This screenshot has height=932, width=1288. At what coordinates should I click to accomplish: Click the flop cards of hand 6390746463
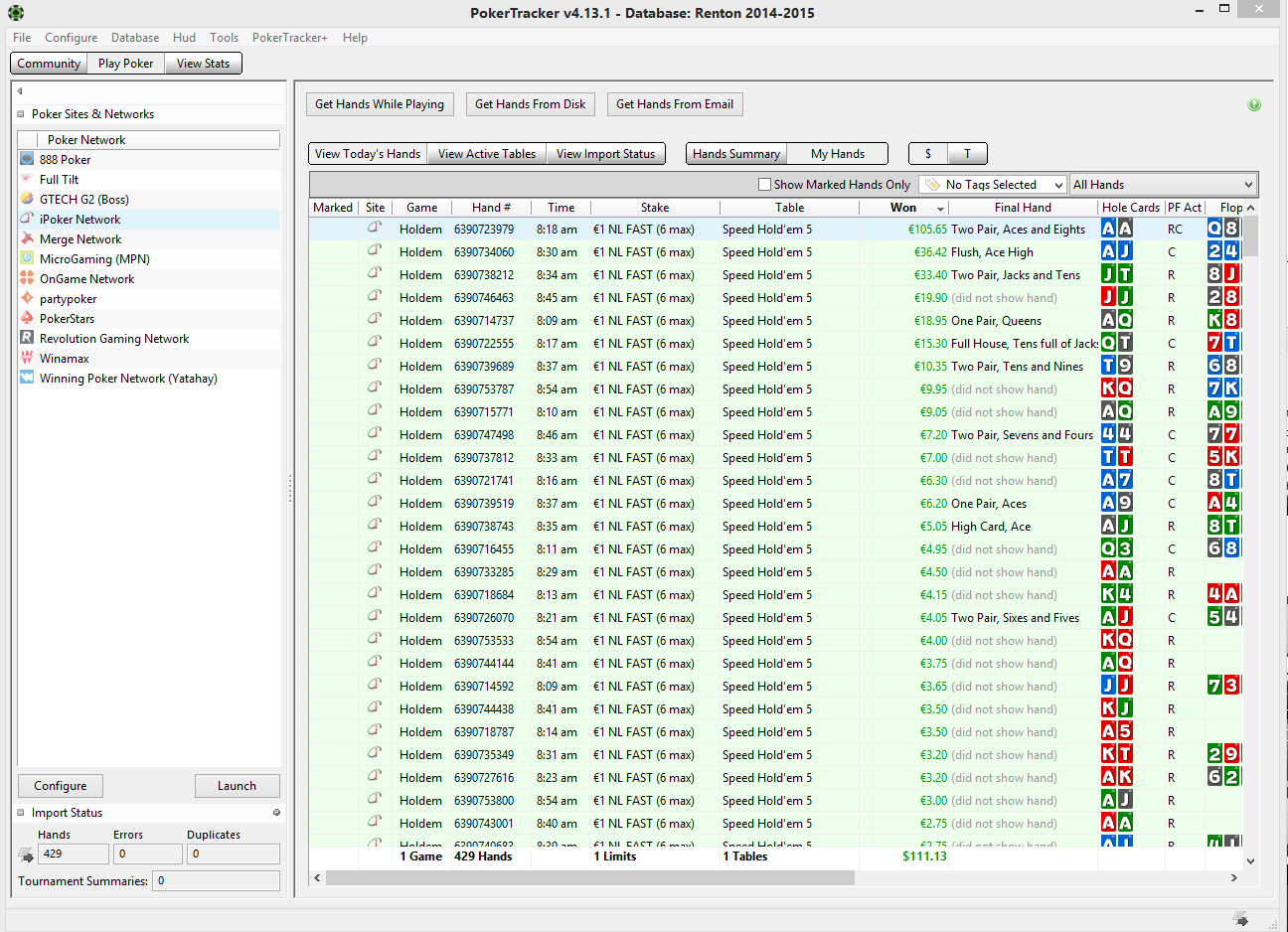(x=1223, y=297)
